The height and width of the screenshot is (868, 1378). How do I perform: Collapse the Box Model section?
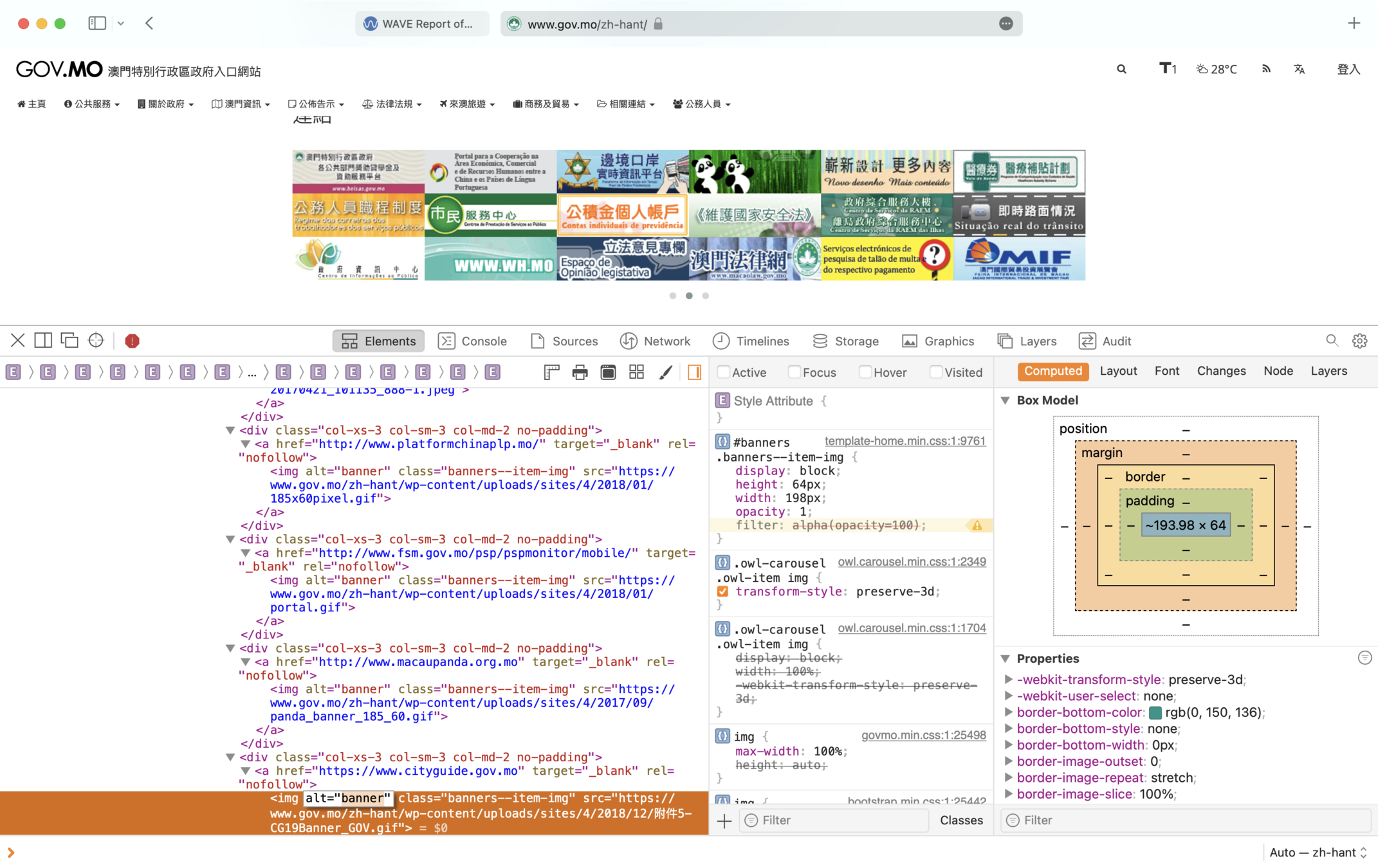click(1005, 401)
